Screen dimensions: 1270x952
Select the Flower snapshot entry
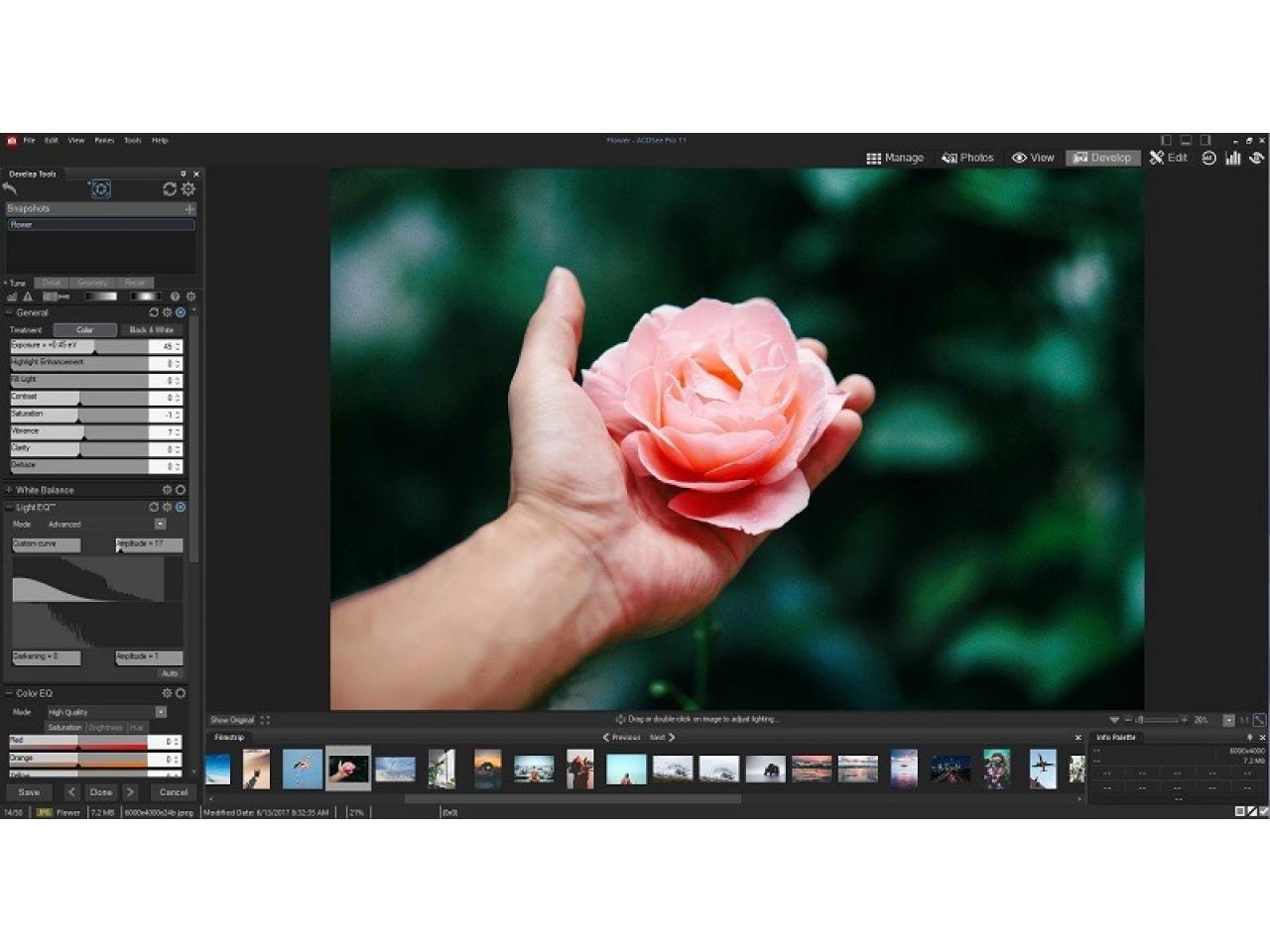coord(101,225)
